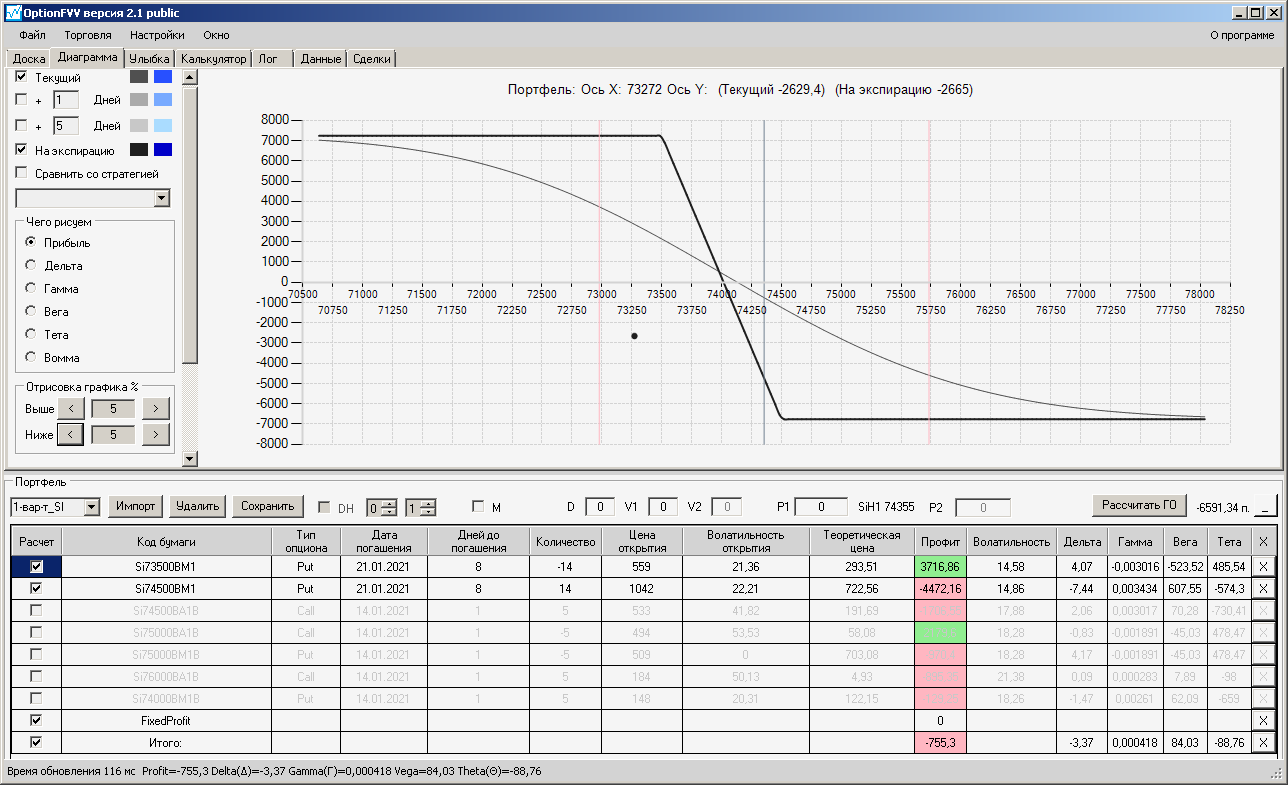This screenshot has width=1288, height=785.
Task: Open the Окно menu
Action: click(216, 35)
